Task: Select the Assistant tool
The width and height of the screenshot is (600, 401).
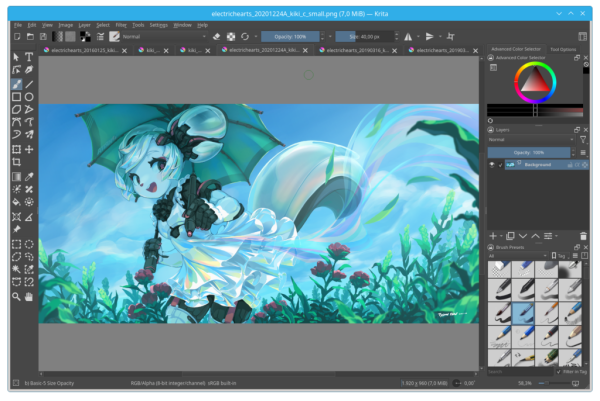Action: click(x=16, y=217)
